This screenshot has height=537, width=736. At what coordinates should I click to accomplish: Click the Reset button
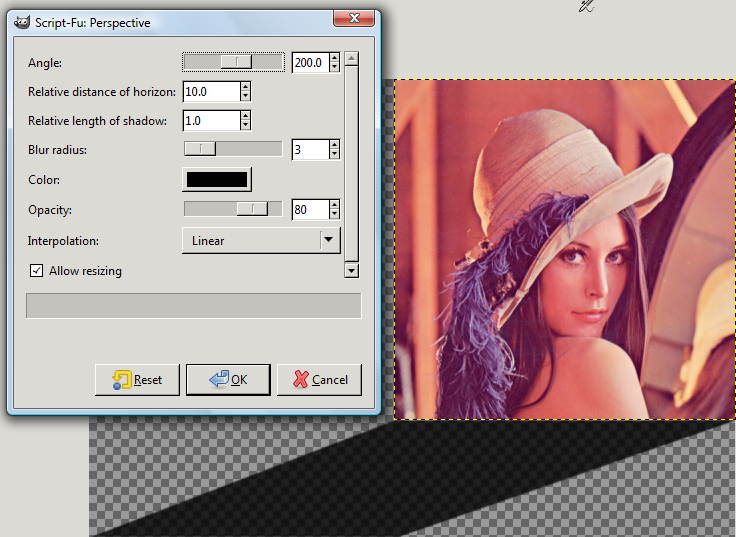(x=137, y=379)
